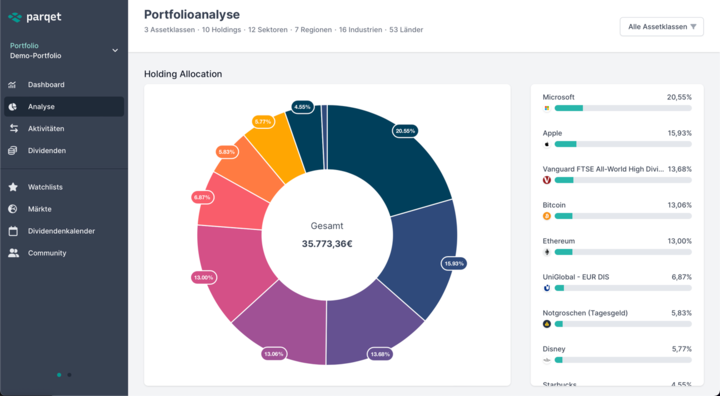Viewport: 720px width, 396px height.
Task: Select the first pagination dot in sidebar
Action: coord(59,375)
